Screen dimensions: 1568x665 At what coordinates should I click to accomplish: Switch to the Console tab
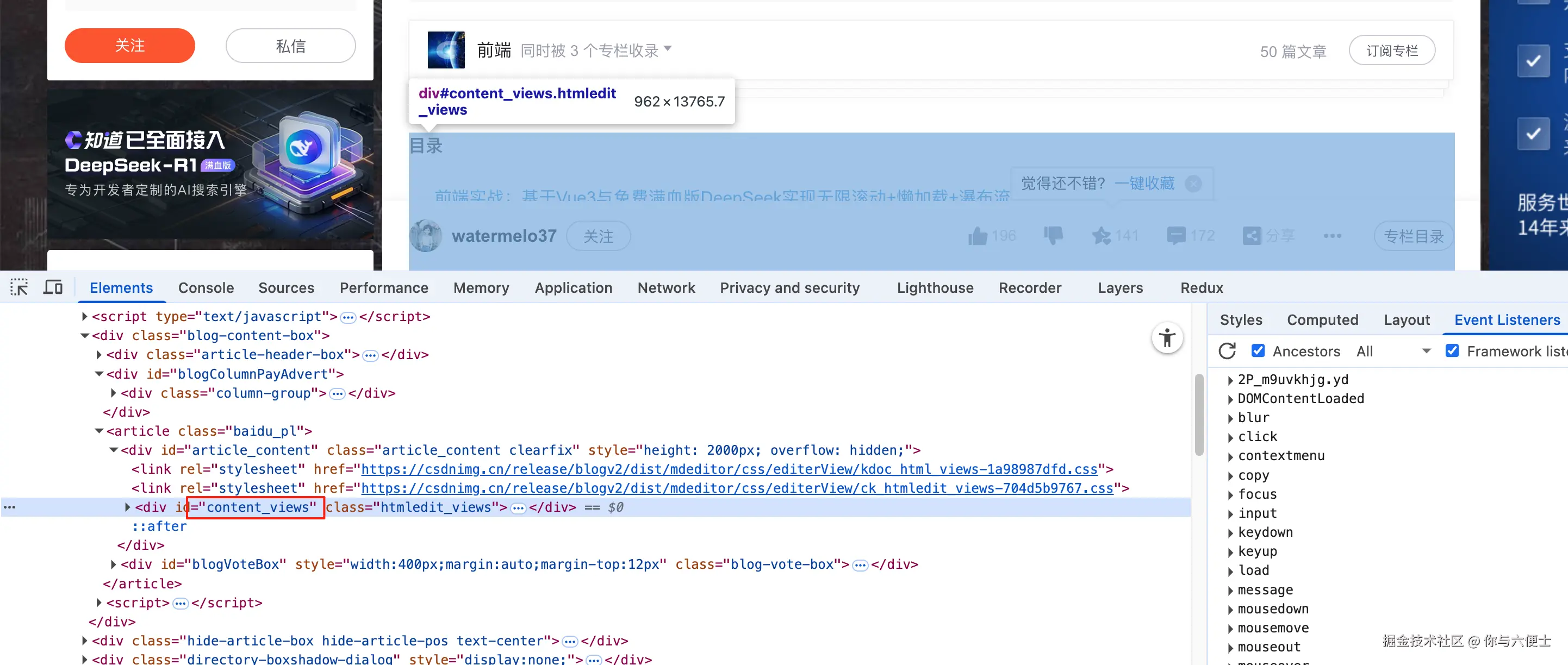pyautogui.click(x=206, y=288)
